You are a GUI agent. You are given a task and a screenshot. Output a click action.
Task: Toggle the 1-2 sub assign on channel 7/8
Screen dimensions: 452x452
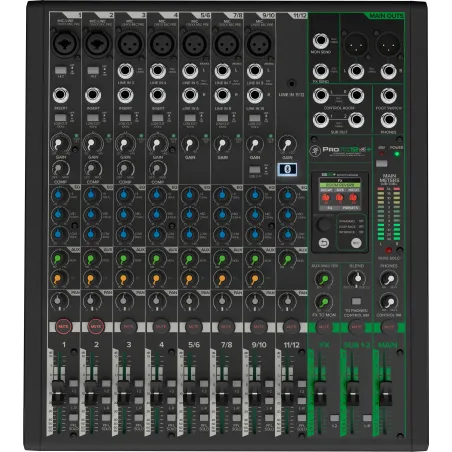[236, 383]
